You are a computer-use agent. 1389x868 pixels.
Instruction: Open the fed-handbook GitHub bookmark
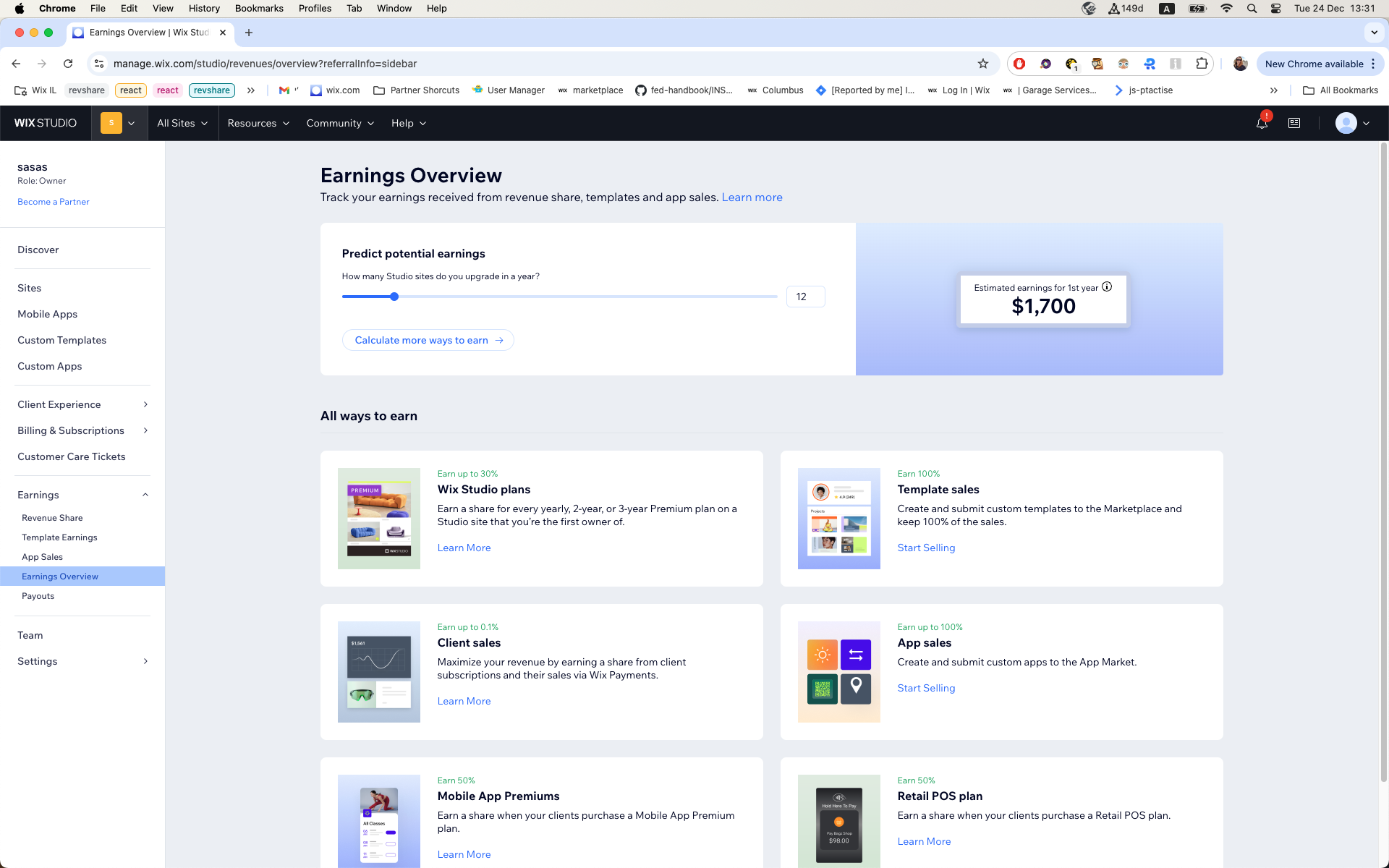684,90
